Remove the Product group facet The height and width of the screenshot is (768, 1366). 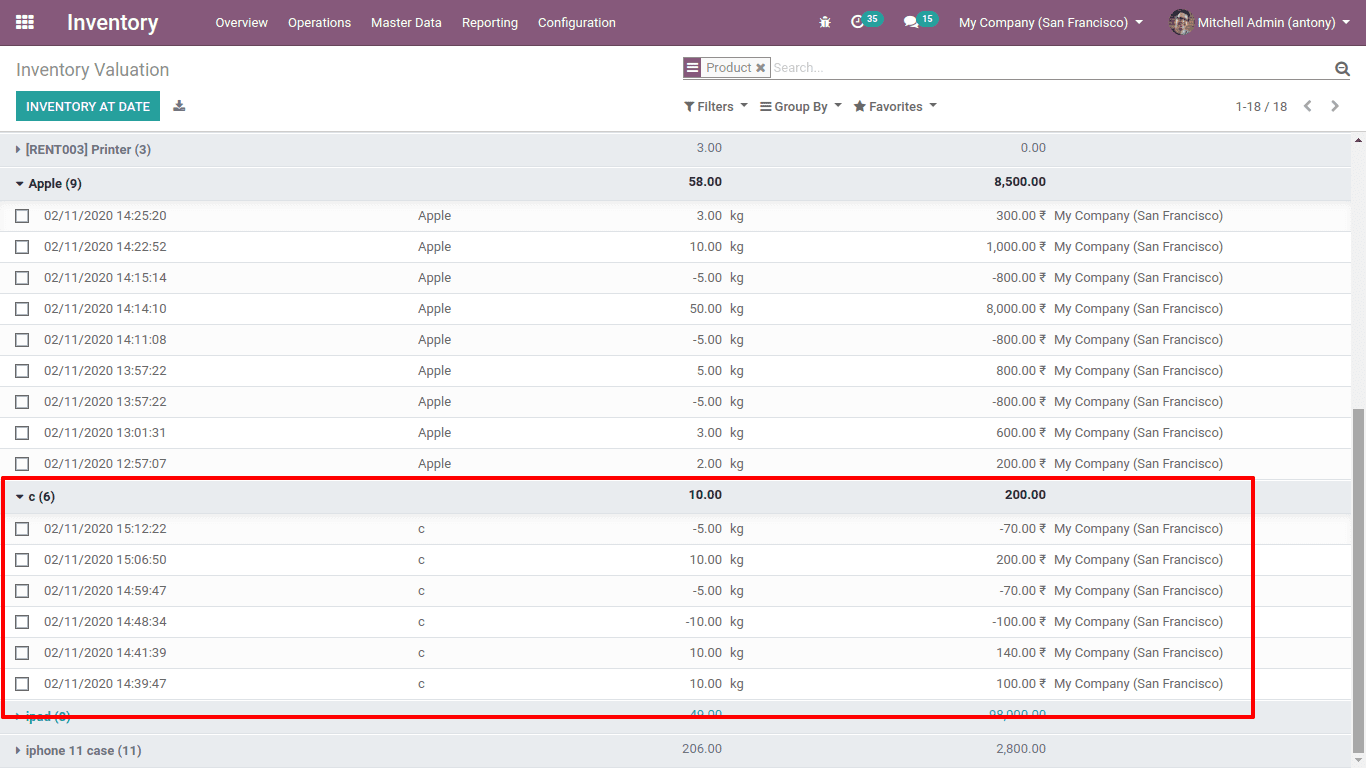coord(761,68)
